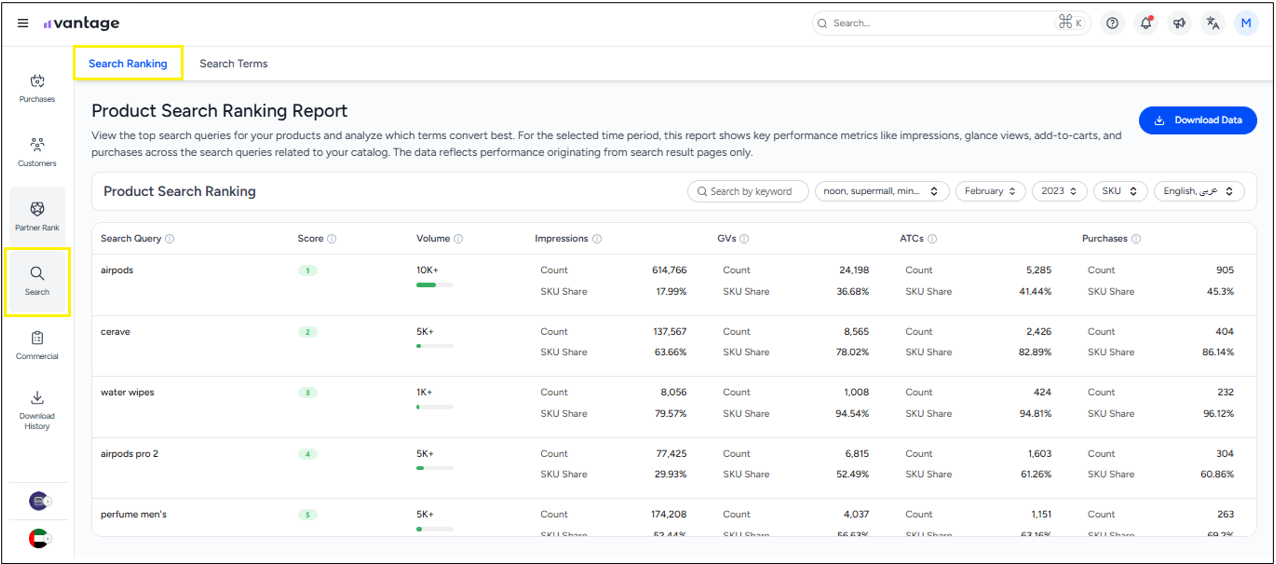This screenshot has height=564, width=1276.
Task: Open Purchases in the sidebar
Action: coord(37,88)
